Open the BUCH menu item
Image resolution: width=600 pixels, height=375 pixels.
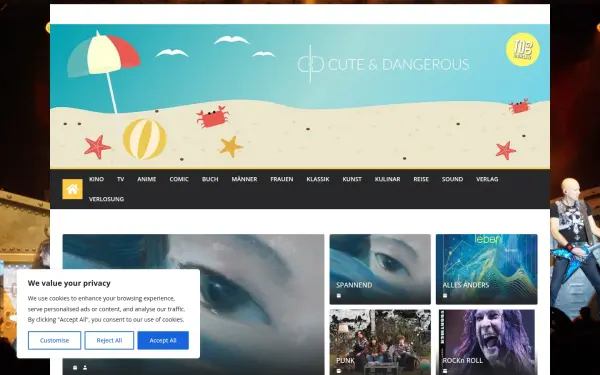(x=210, y=179)
